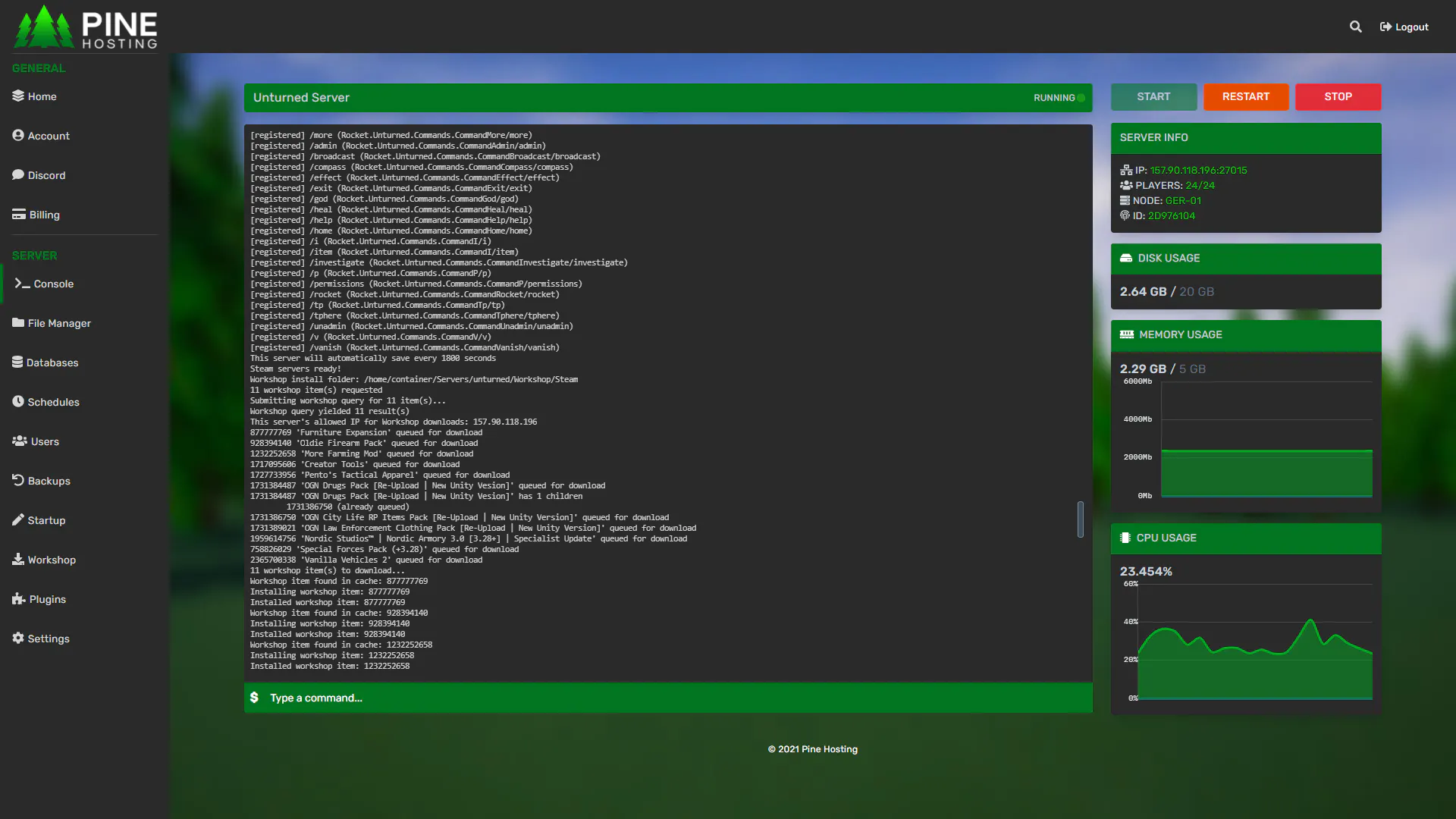Click the CPU Usage processor icon
The width and height of the screenshot is (1456, 819).
pos(1125,538)
